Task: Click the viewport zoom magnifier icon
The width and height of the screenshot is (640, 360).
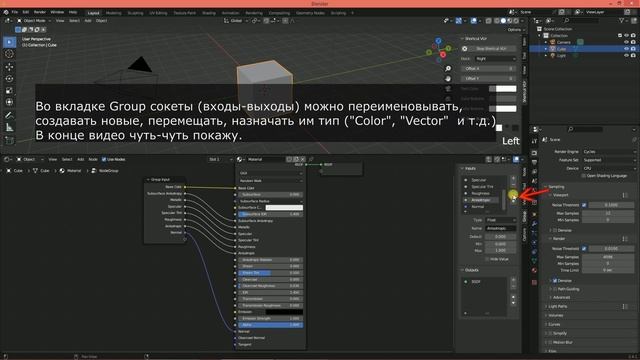Action: [448, 69]
